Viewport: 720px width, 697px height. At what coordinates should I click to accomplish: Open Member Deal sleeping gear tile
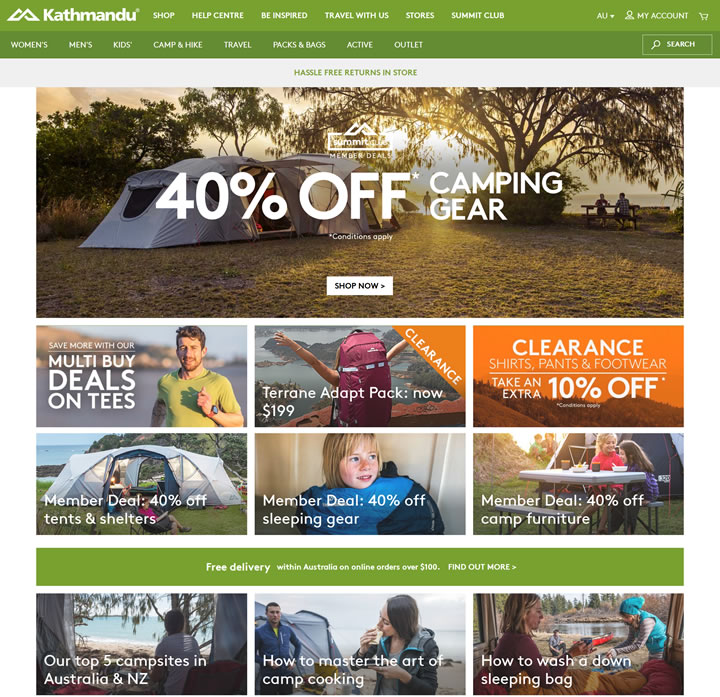pos(360,484)
